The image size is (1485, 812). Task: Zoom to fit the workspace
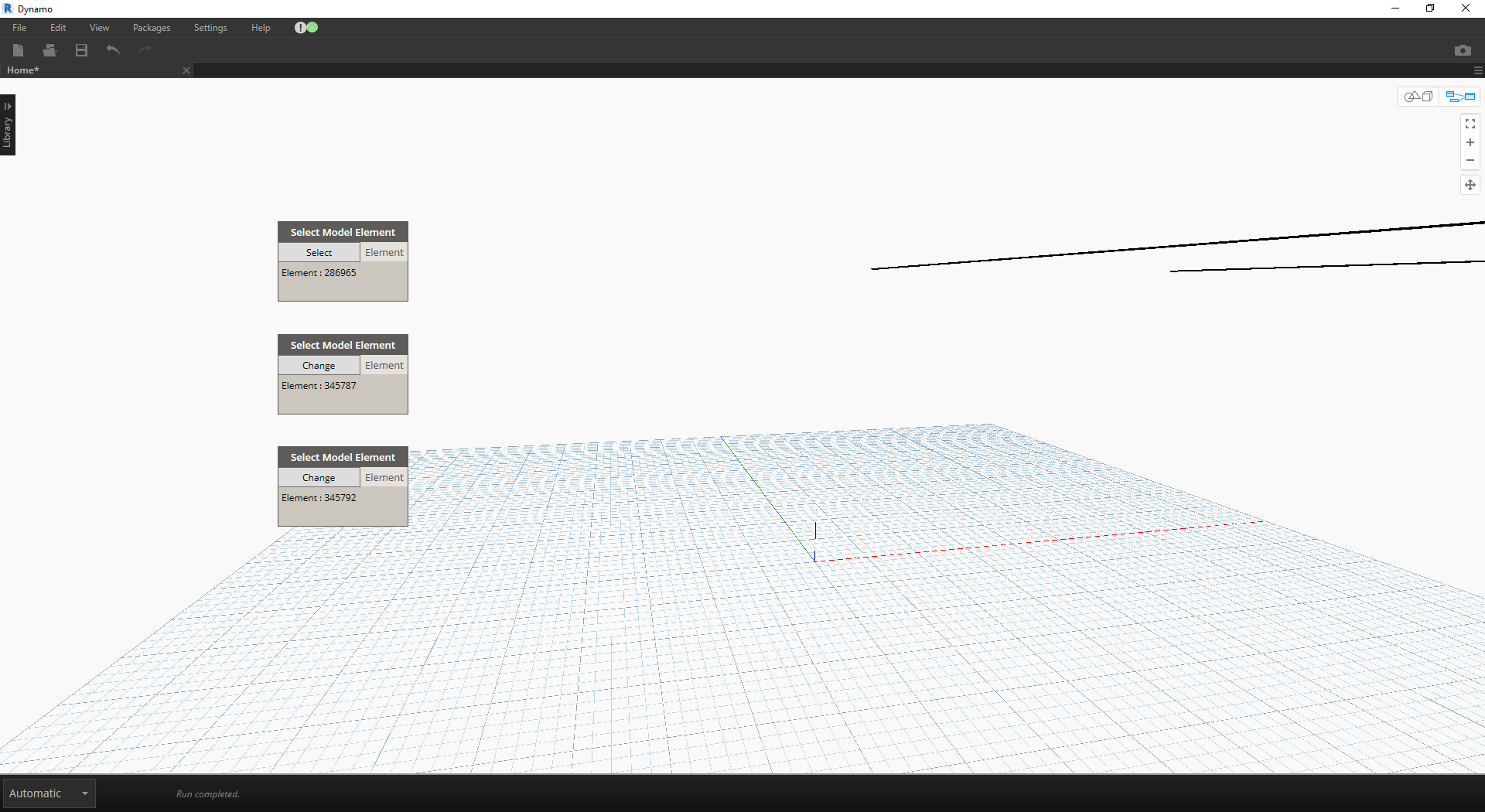[1470, 124]
